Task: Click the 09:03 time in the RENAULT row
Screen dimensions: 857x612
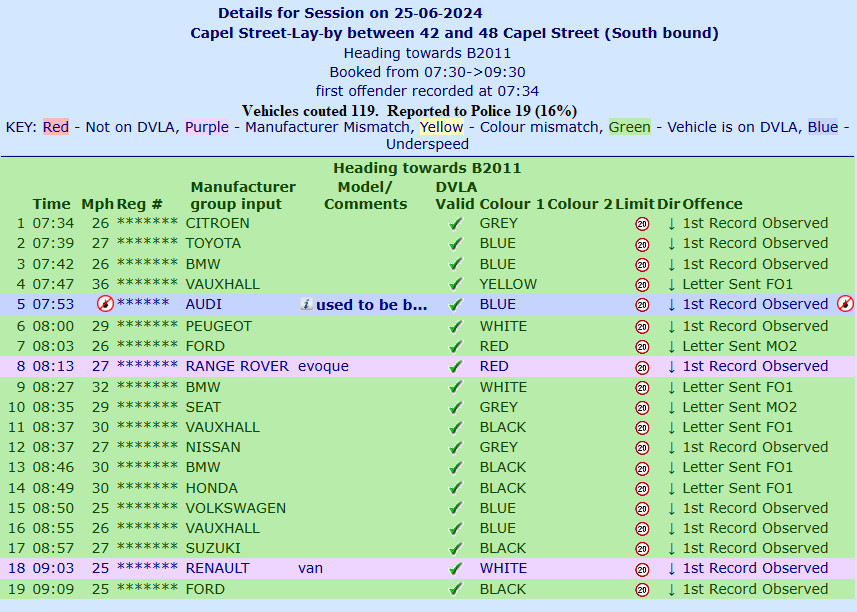Action: click(53, 568)
